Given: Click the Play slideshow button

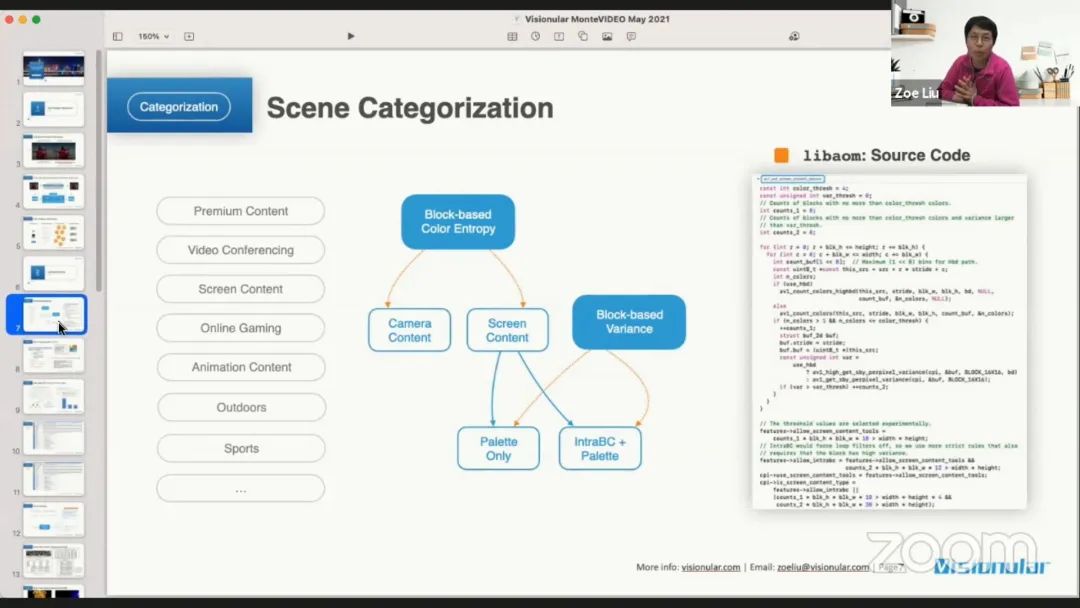Looking at the screenshot, I should point(351,36).
